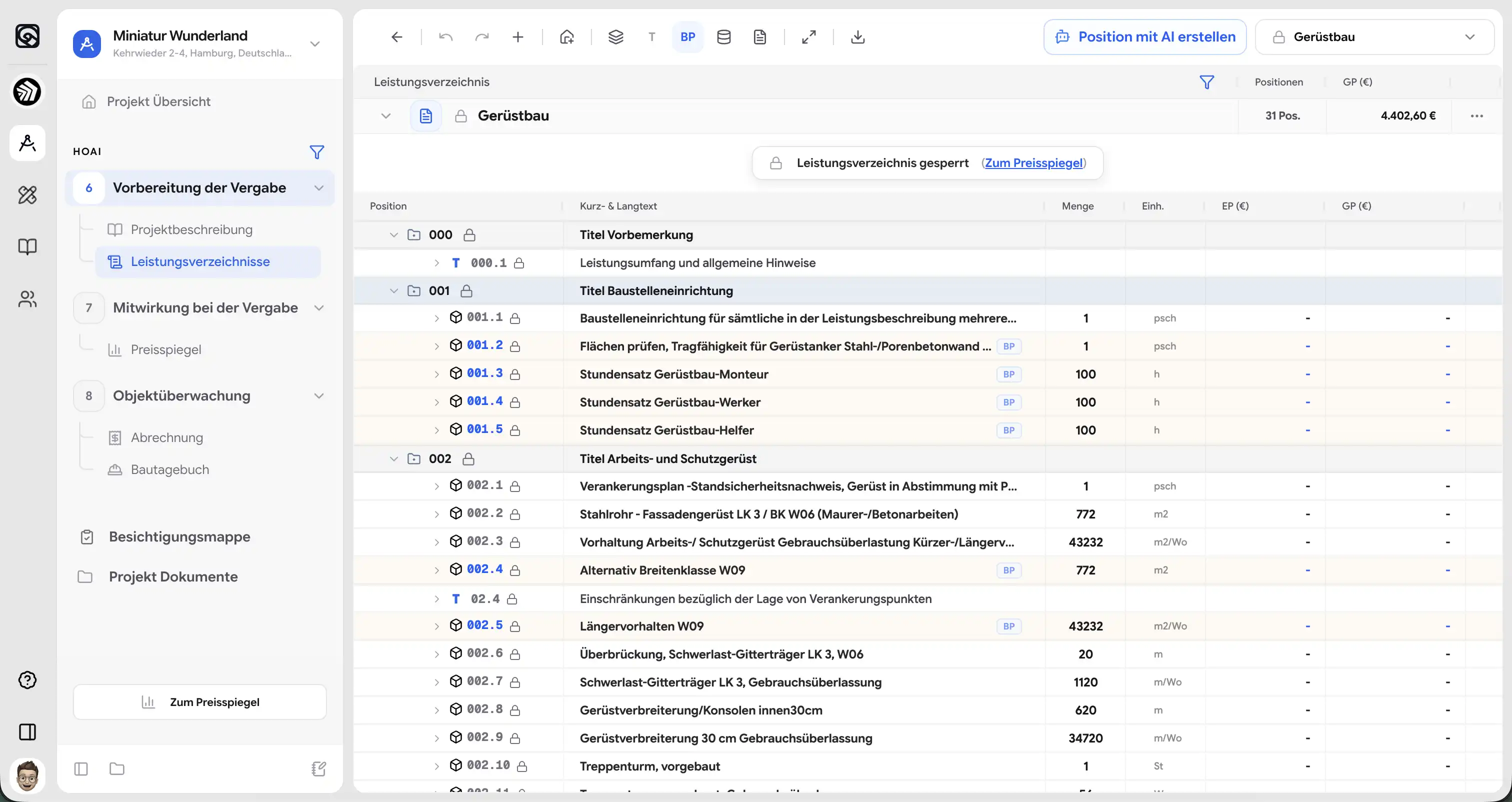This screenshot has width=1512, height=802.
Task: Collapse title 001 Baustelleneinrichtung
Action: [x=393, y=290]
